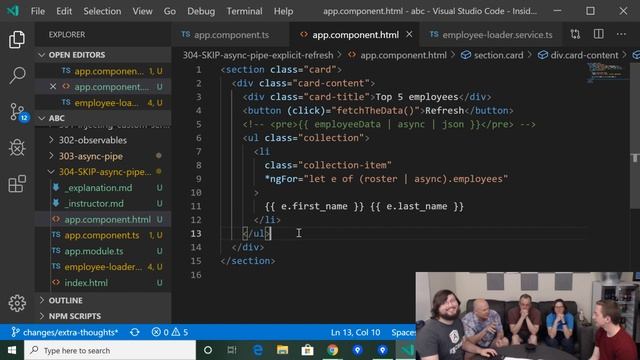Launch Microsoft Edge from taskbar
Viewport: 640px width, 360px height.
pos(258,350)
